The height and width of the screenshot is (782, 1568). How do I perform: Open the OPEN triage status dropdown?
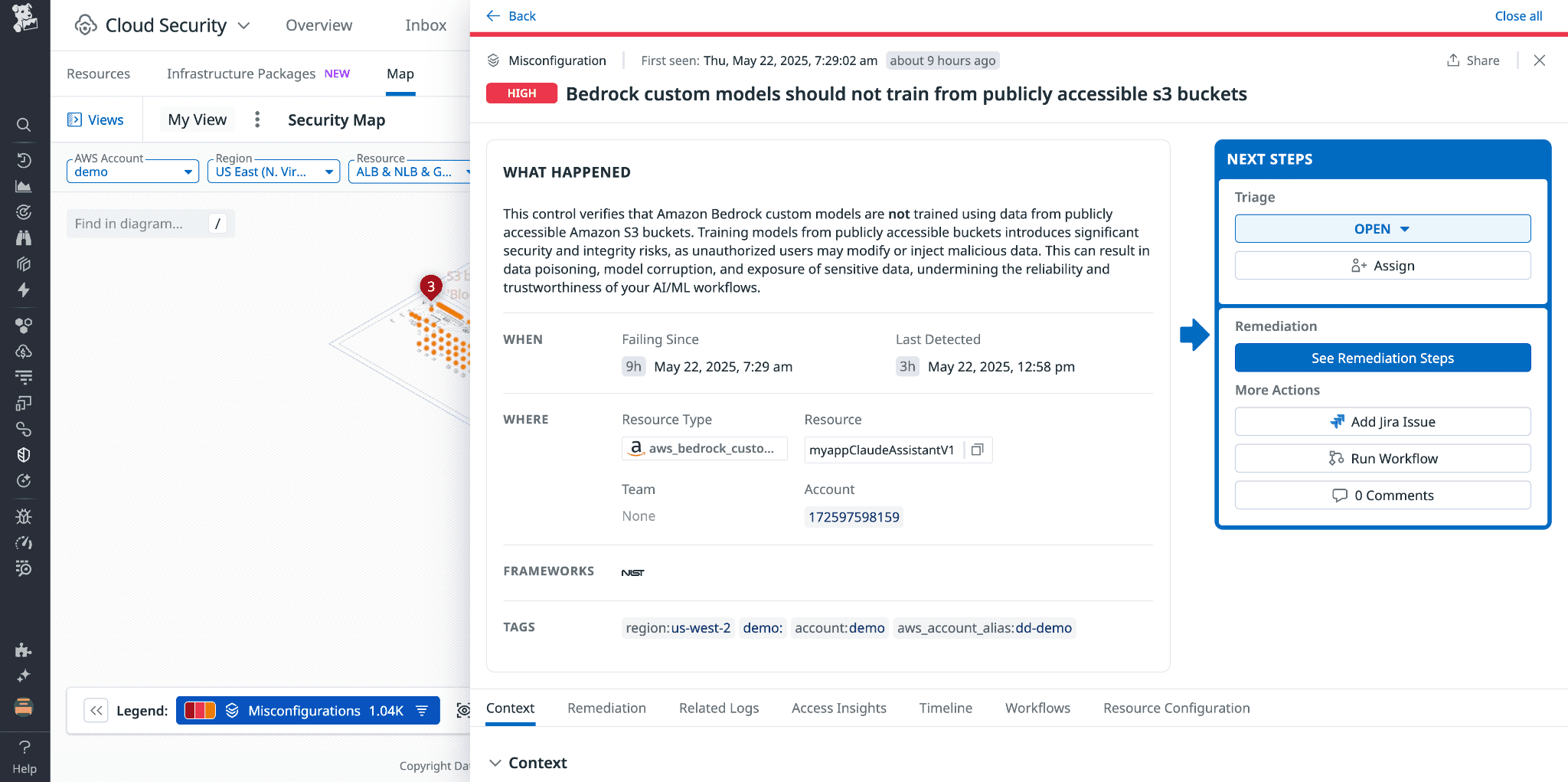click(x=1382, y=228)
